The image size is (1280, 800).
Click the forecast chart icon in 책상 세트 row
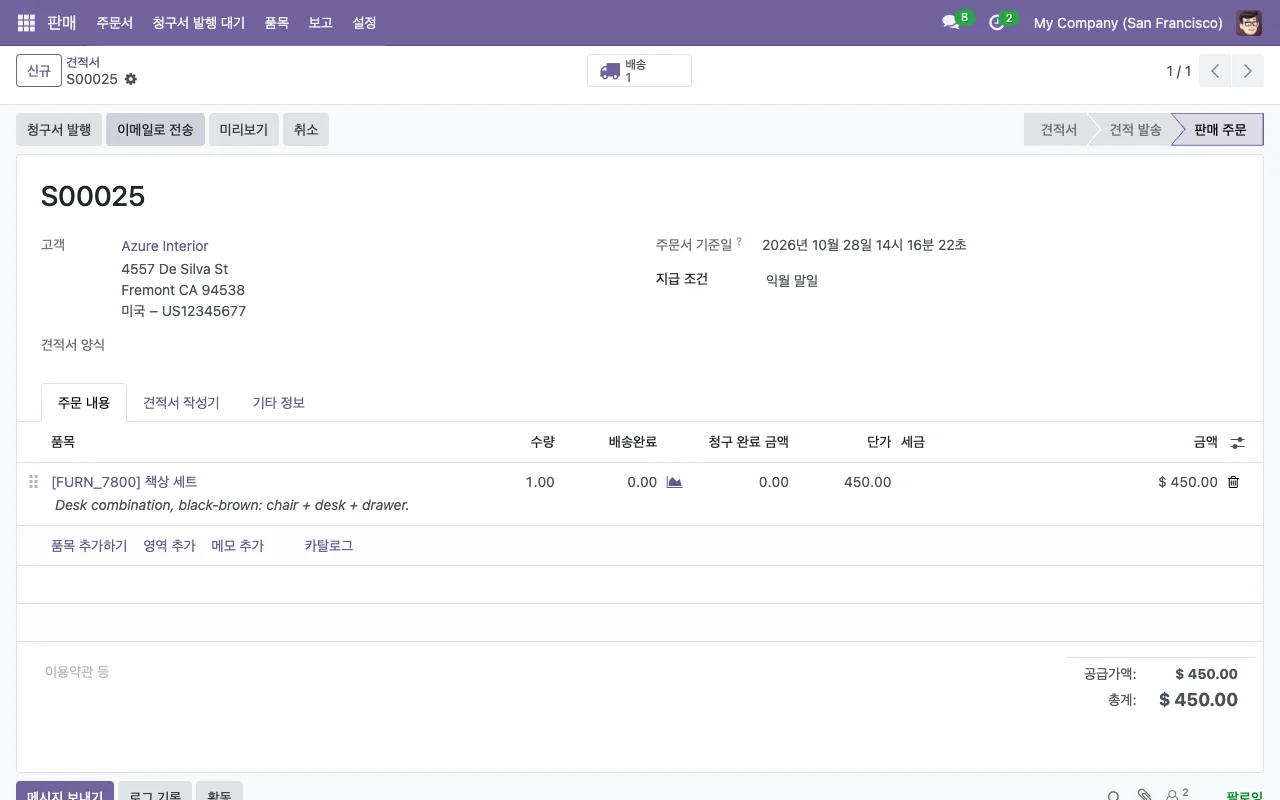tap(674, 482)
